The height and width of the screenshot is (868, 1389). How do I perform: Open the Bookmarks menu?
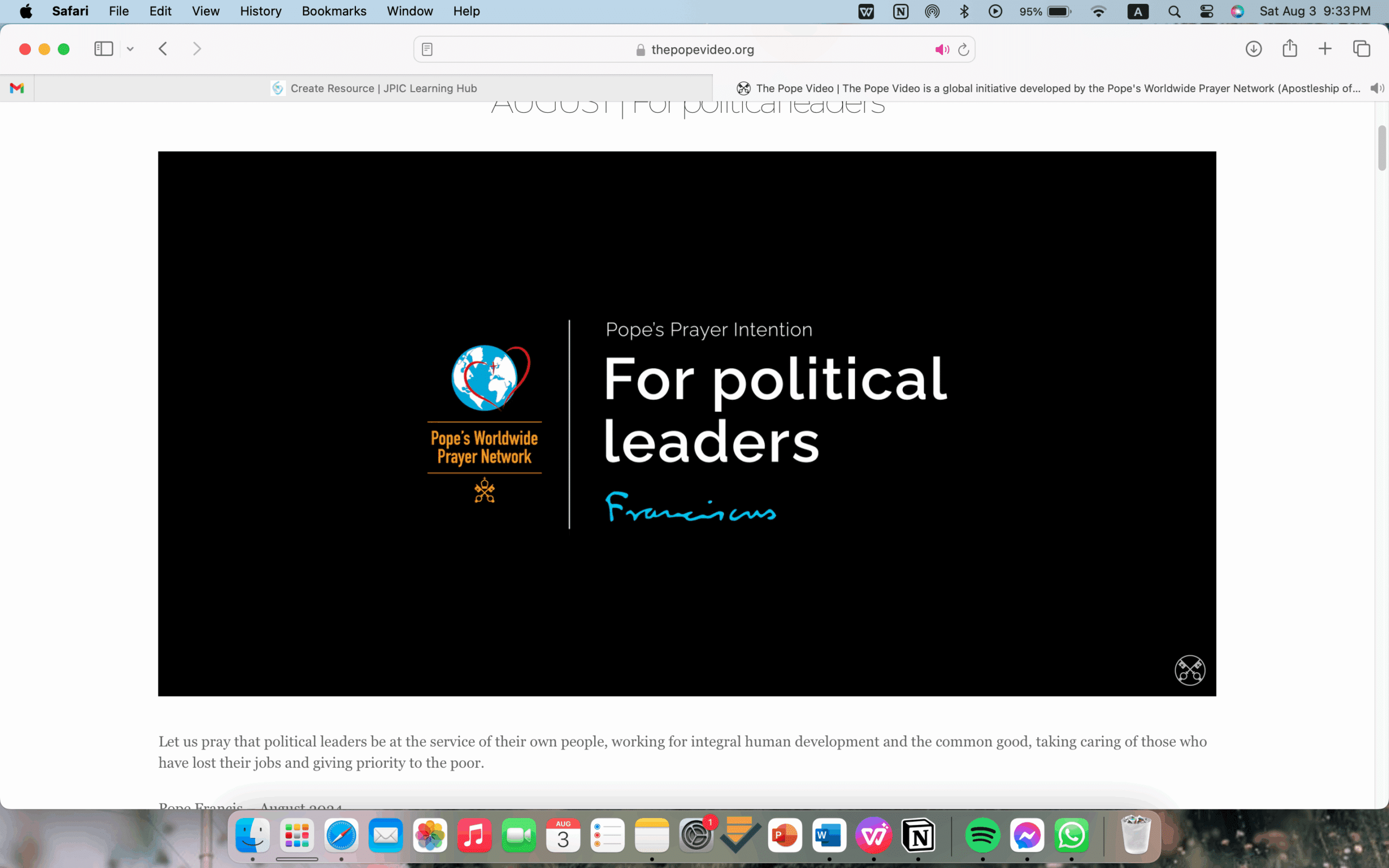334,11
